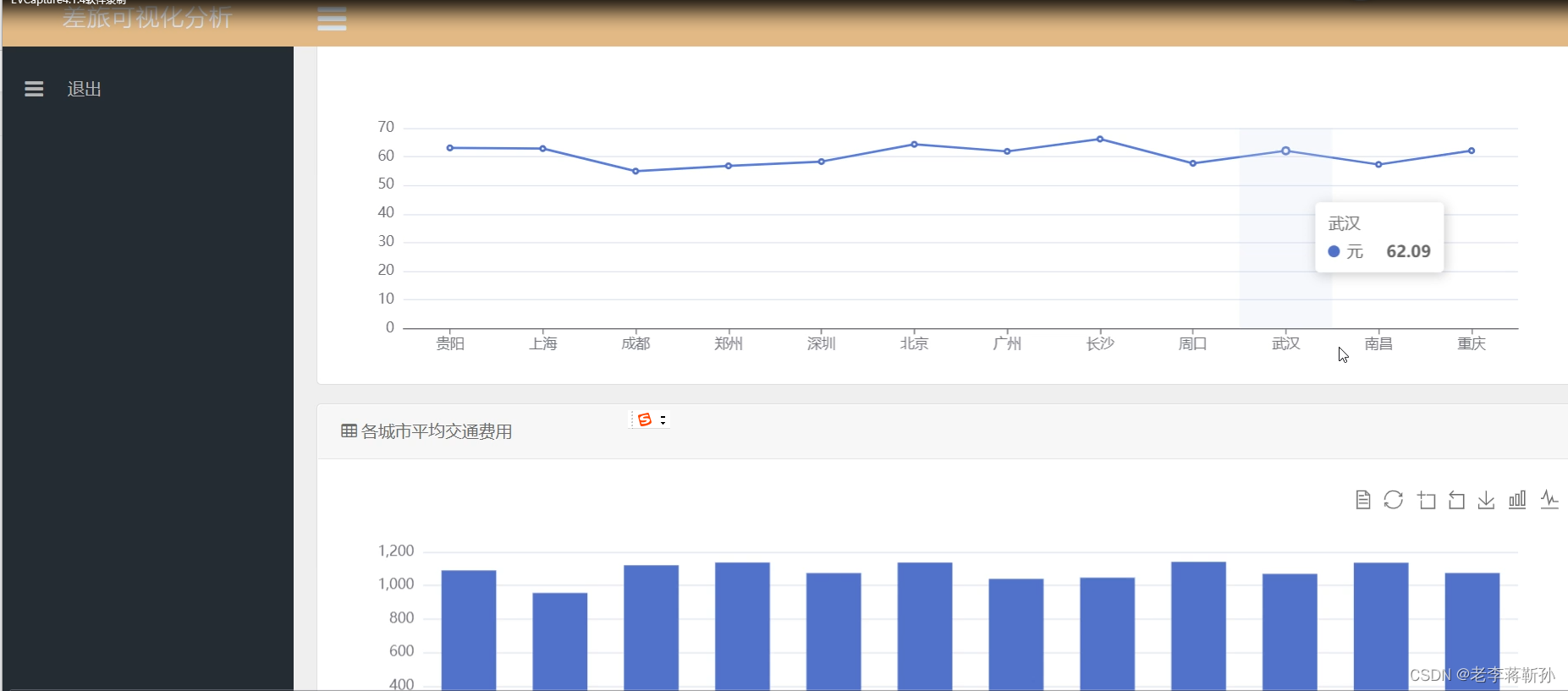Click the 北京 line data point
1568x691 pixels.
(x=914, y=145)
